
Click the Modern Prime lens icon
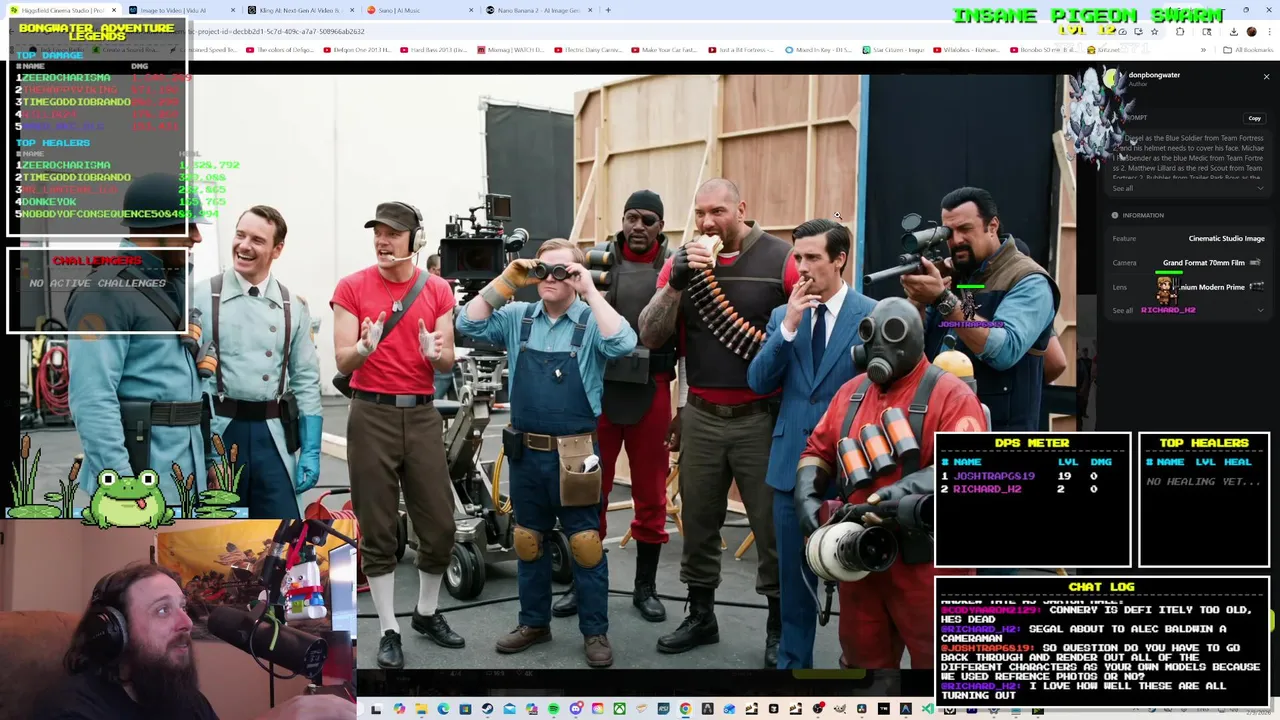coord(1256,287)
